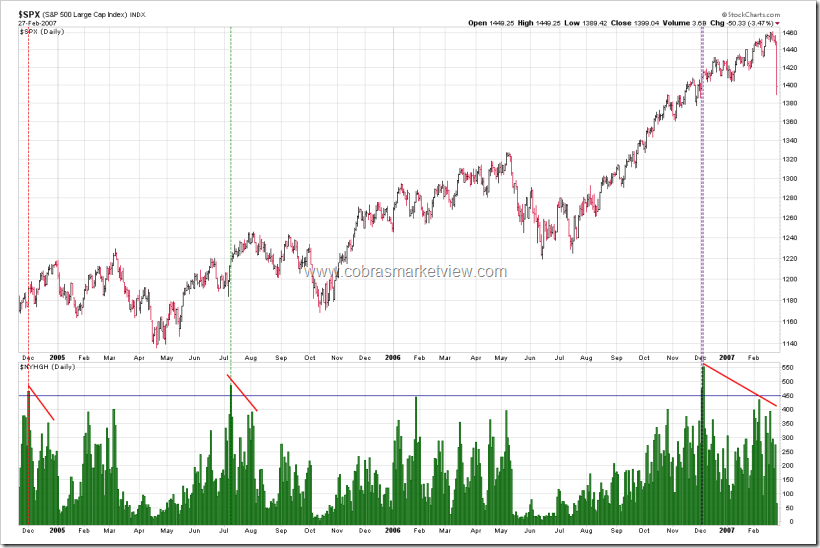The image size is (820, 548).
Task: Open the ©StockCharts.com credit text
Action: point(750,15)
